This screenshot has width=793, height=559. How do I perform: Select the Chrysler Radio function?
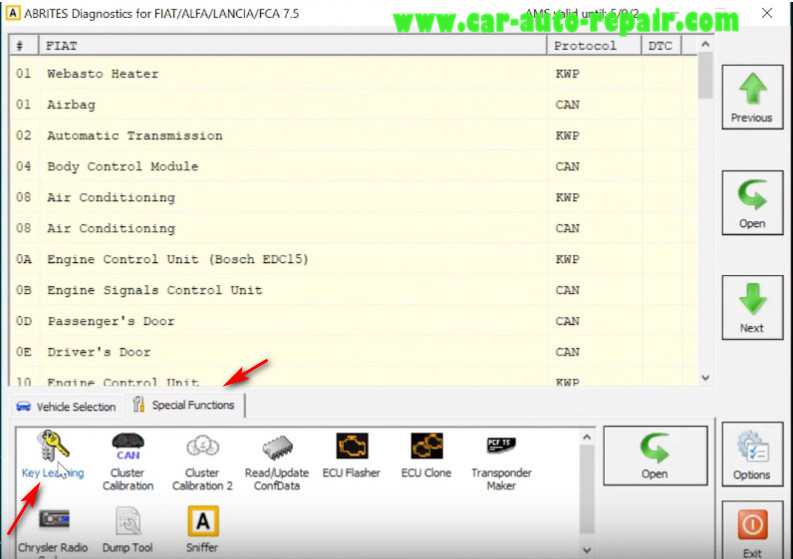pos(53,531)
